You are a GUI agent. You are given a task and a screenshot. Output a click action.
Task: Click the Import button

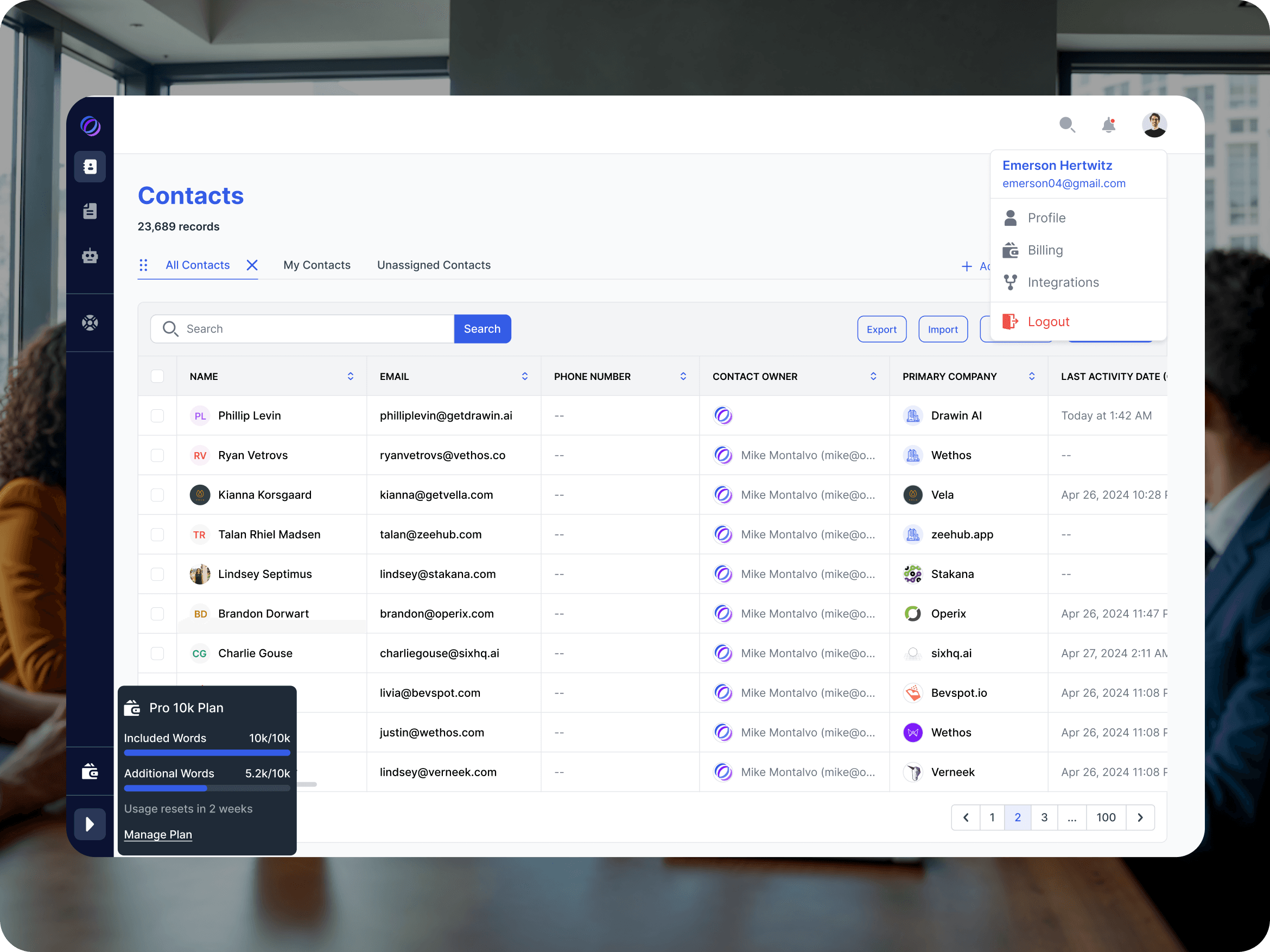tap(943, 329)
